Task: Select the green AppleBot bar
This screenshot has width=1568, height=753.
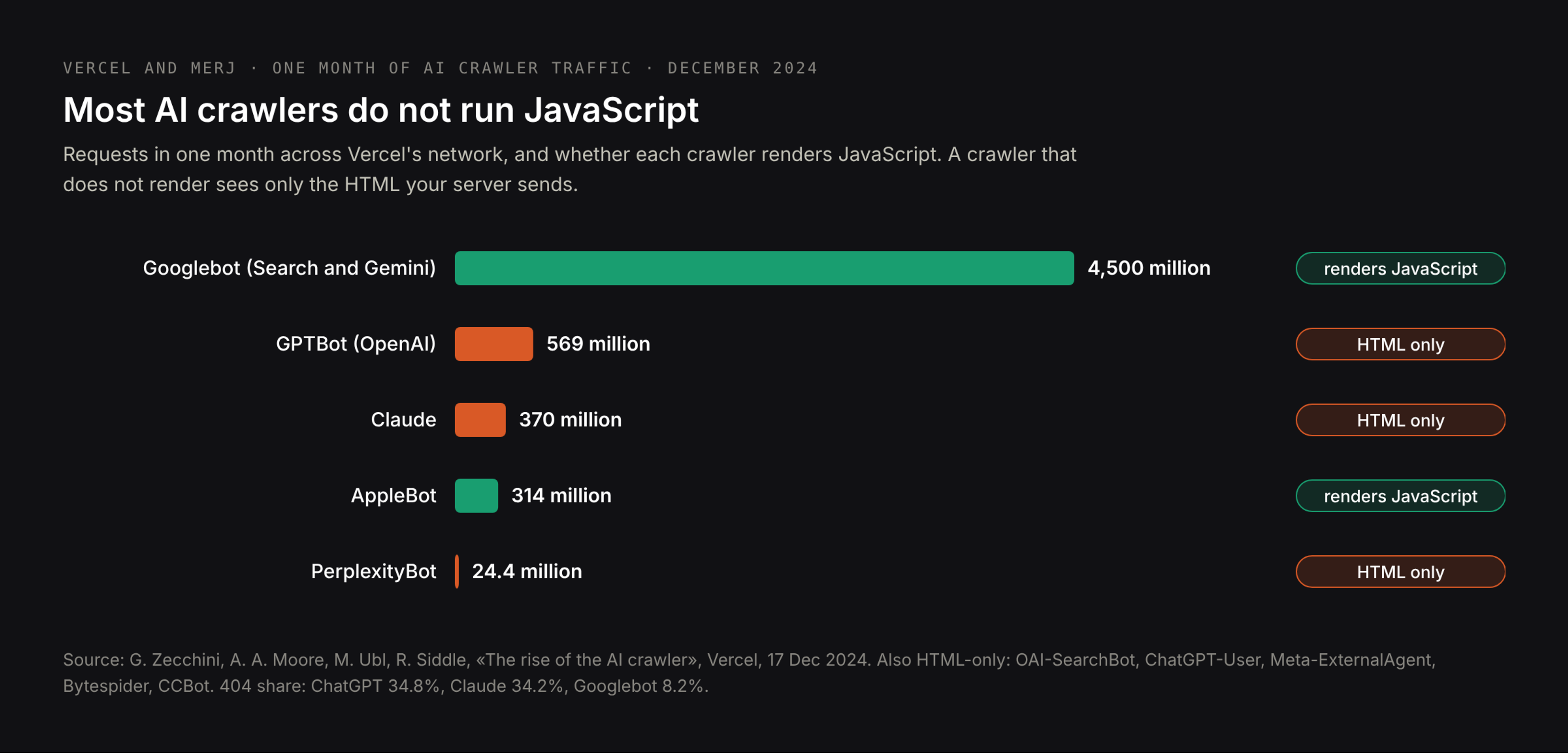Action: 476,495
